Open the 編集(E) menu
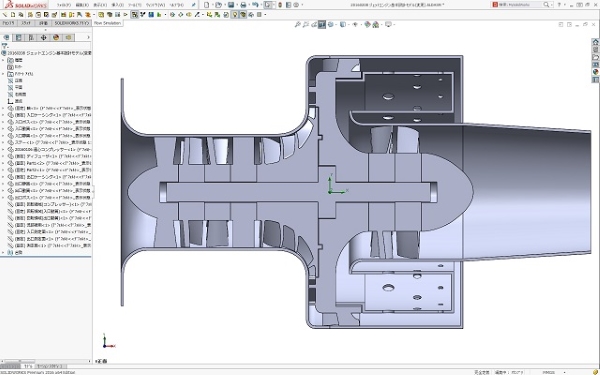Screen dimensions: 600x375 pyautogui.click(x=82, y=5)
